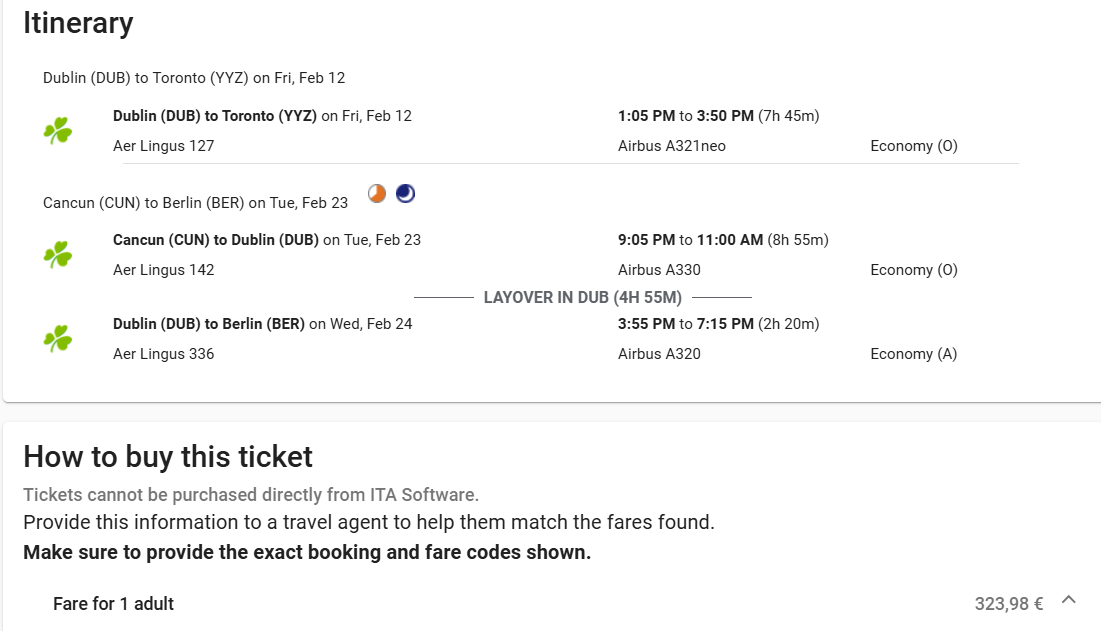The width and height of the screenshot is (1101, 631).
Task: Click the Economy (A) booking class text
Action: 914,354
